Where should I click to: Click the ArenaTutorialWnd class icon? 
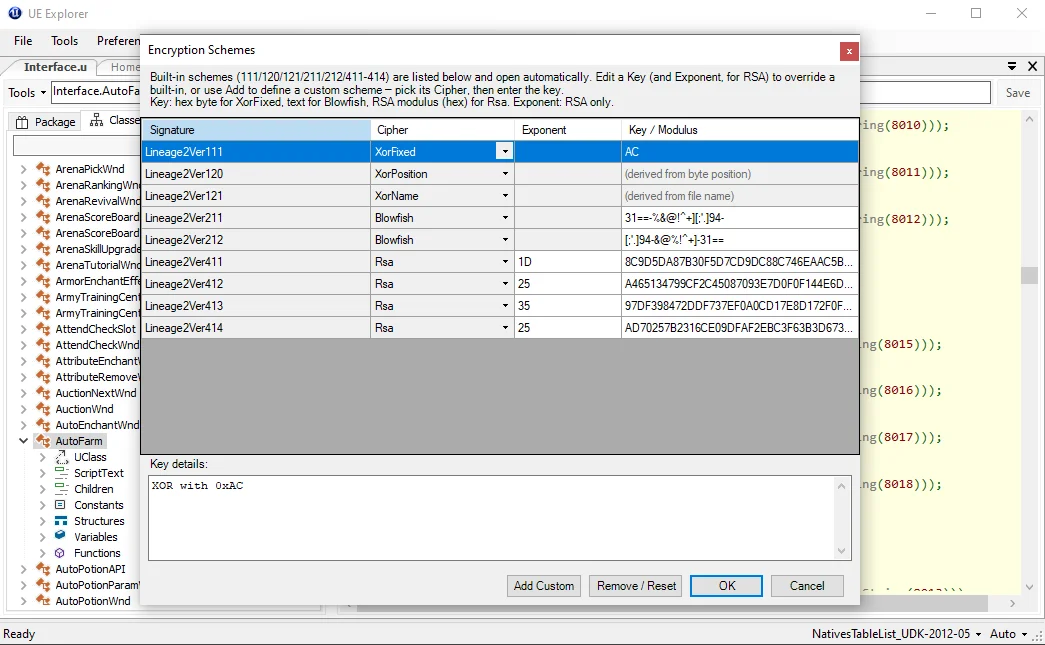(43, 265)
